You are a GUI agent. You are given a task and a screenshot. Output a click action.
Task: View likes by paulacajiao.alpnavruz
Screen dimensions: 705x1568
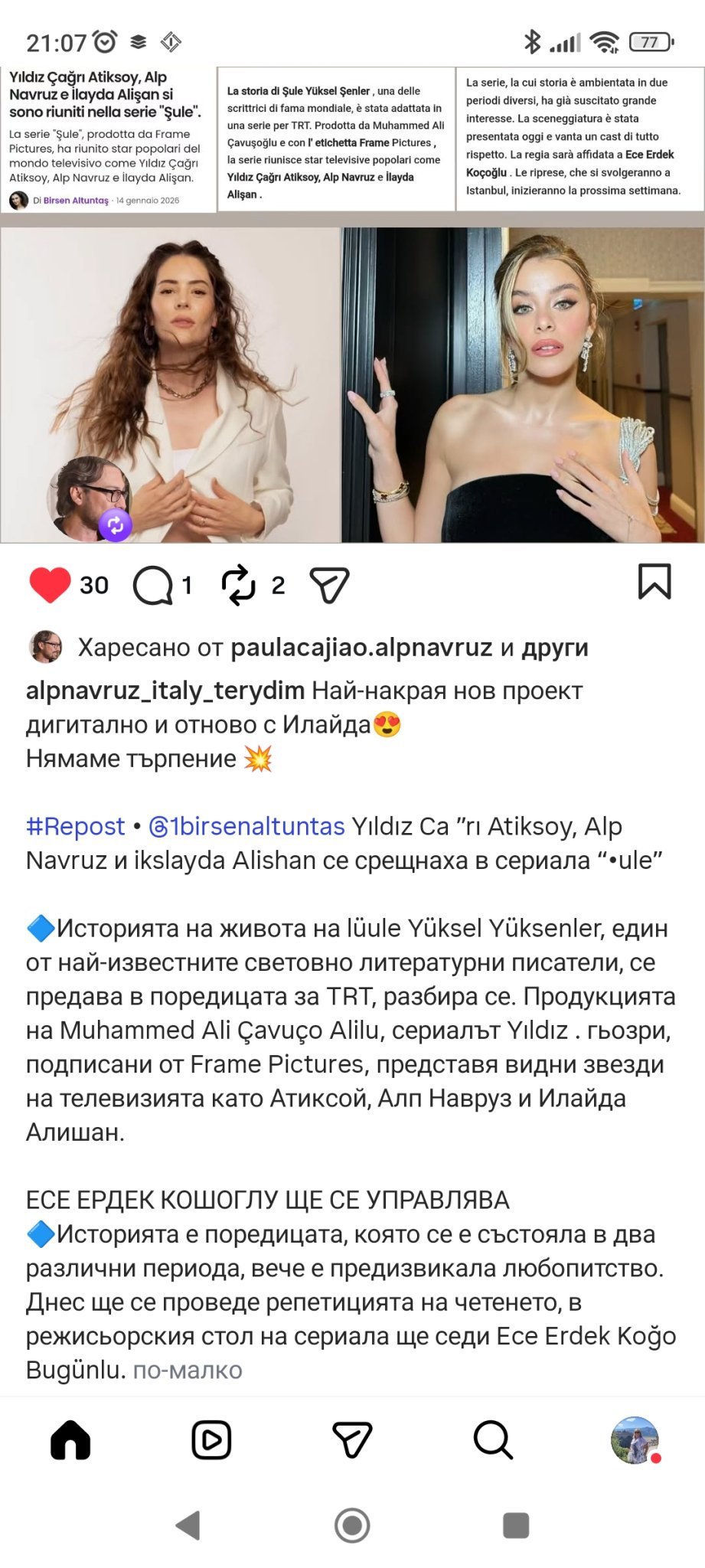pos(361,648)
